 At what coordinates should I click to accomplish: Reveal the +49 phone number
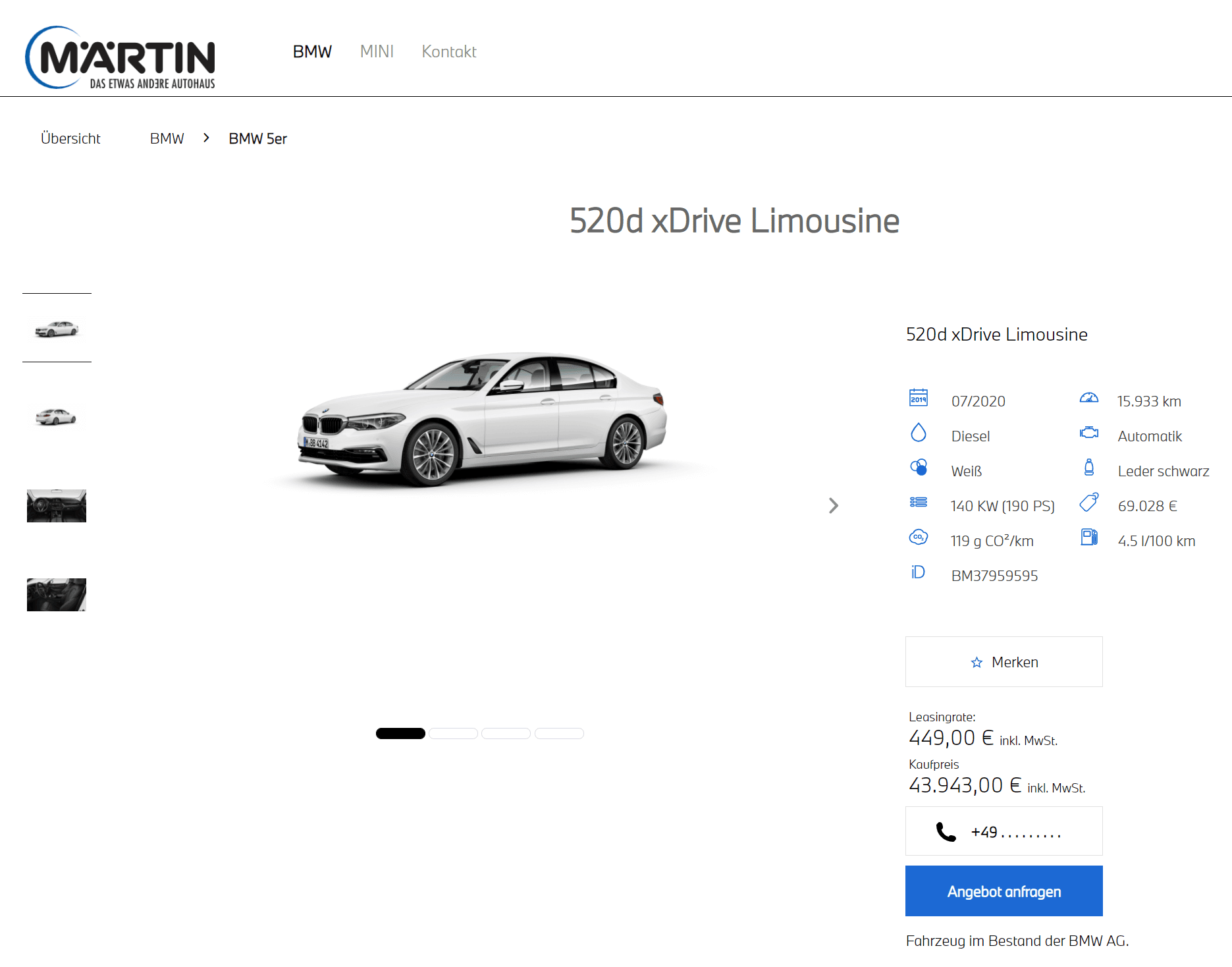[1004, 831]
